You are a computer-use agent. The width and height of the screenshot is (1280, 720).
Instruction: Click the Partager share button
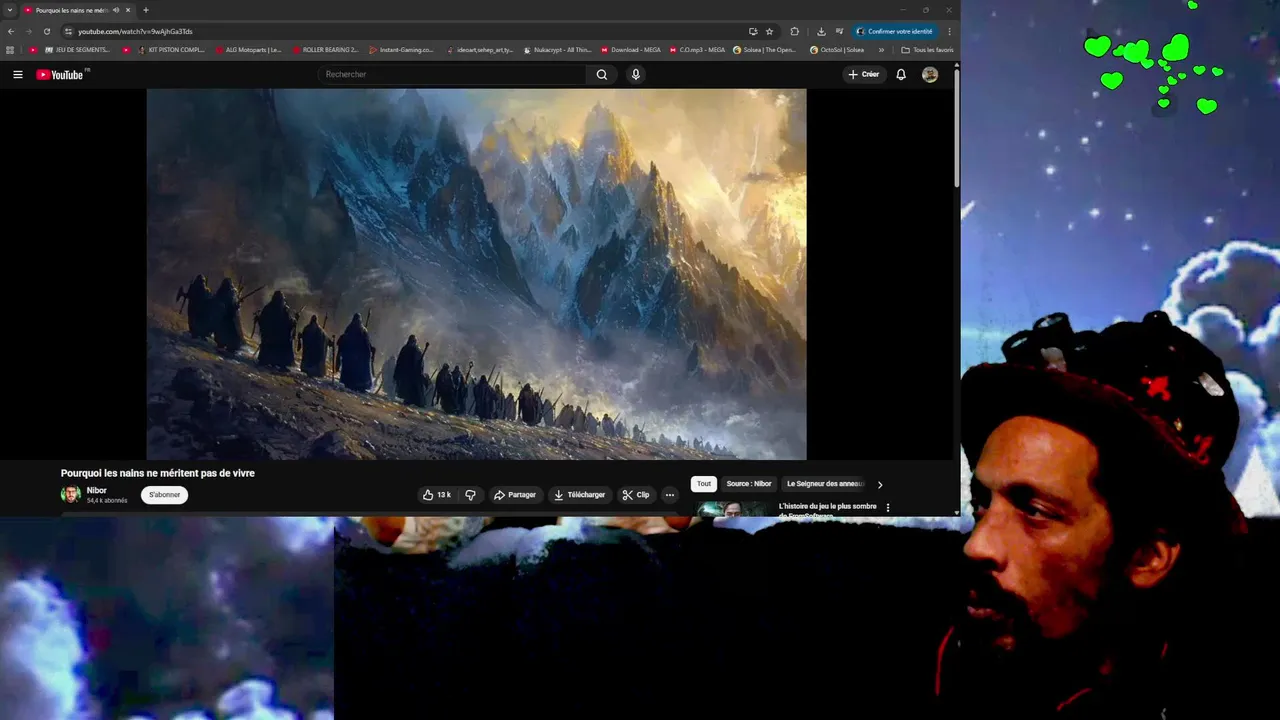[x=515, y=495]
